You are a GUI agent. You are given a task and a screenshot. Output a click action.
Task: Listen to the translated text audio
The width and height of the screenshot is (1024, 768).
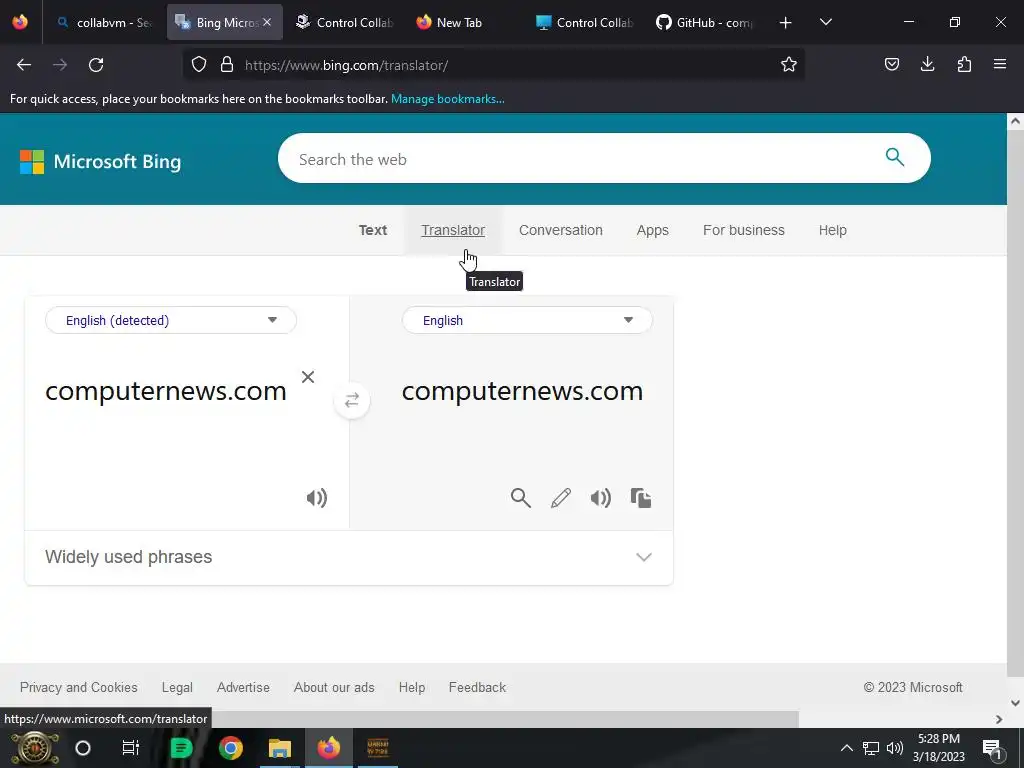pyautogui.click(x=601, y=498)
